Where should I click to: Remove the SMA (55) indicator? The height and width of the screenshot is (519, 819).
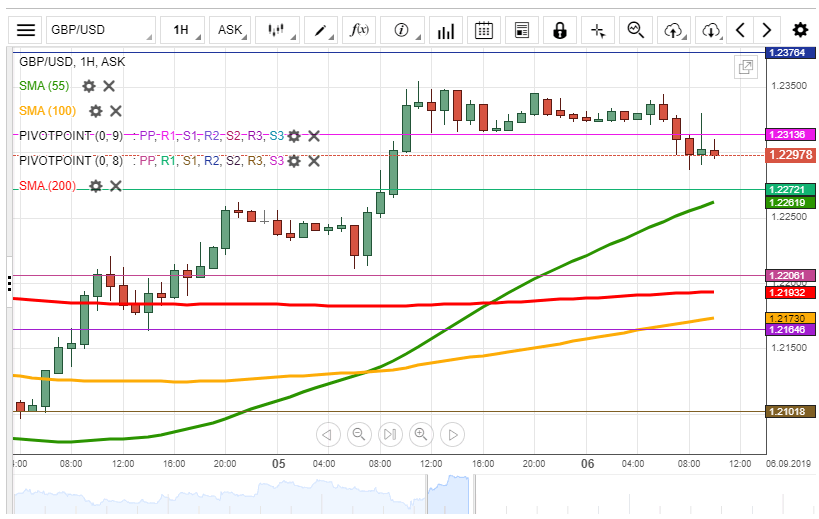click(x=109, y=86)
